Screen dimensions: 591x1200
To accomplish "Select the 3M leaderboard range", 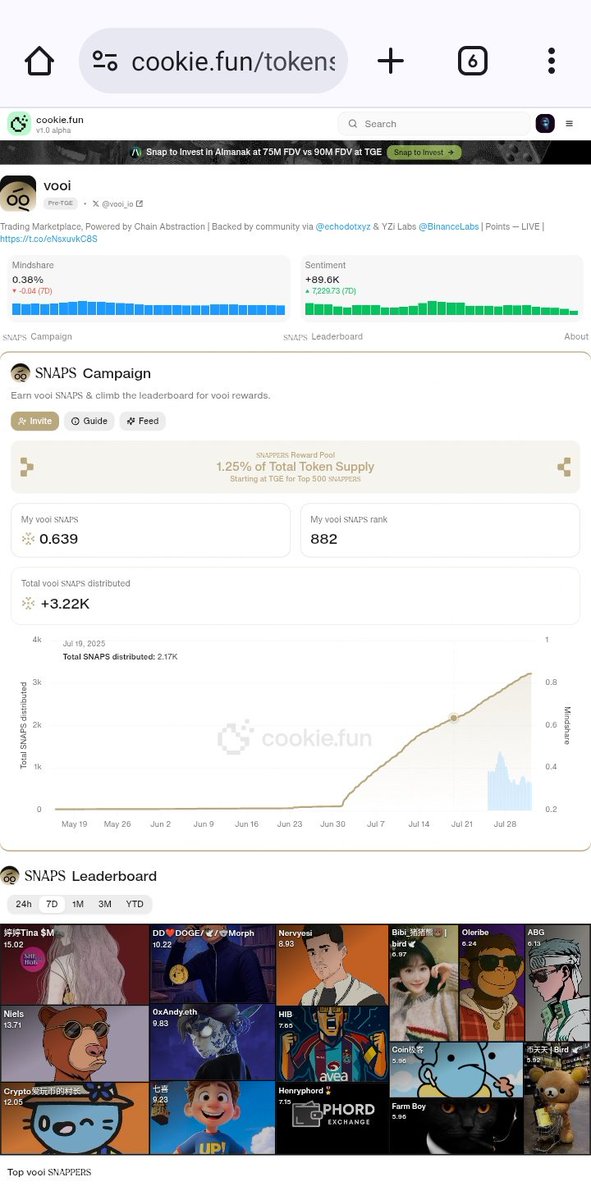I will pyautogui.click(x=105, y=904).
